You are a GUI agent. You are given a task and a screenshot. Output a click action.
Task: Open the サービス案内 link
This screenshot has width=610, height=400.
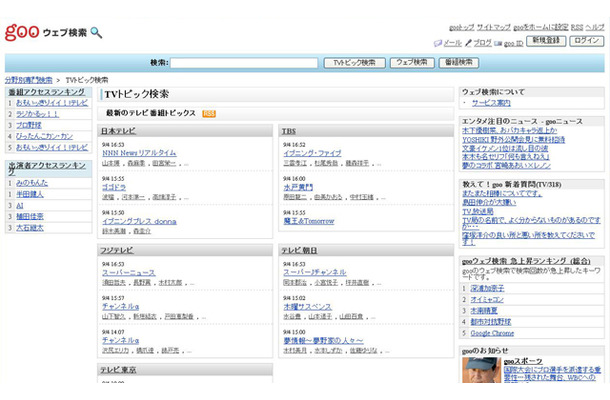click(x=491, y=103)
